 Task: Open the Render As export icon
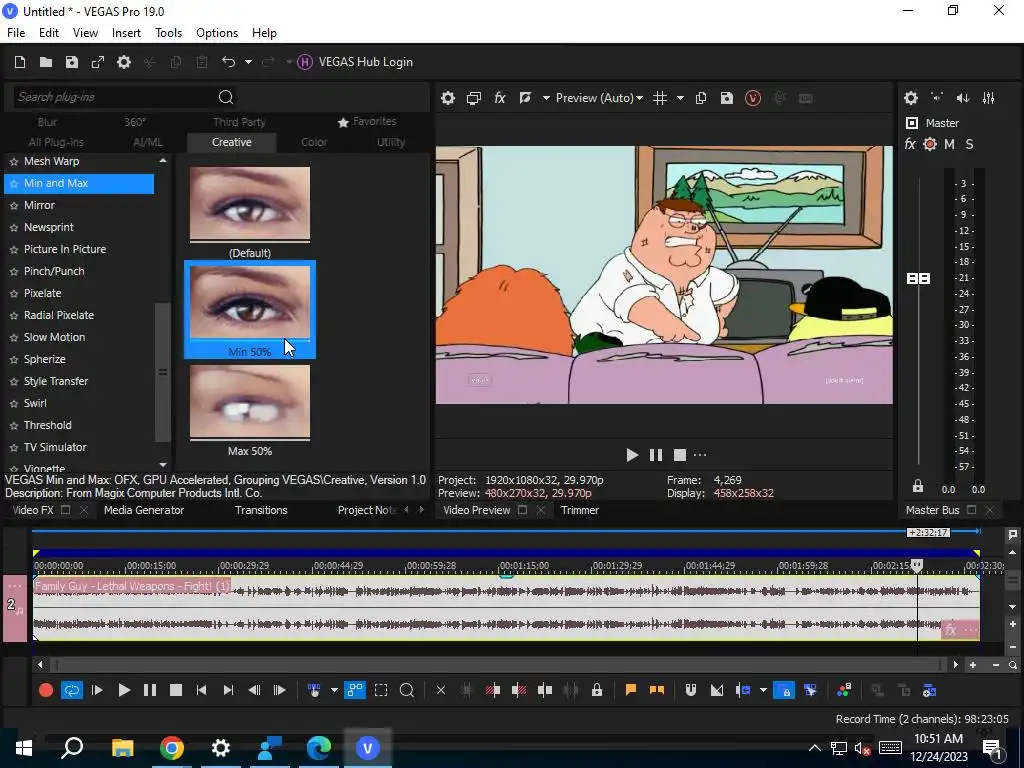[98, 62]
